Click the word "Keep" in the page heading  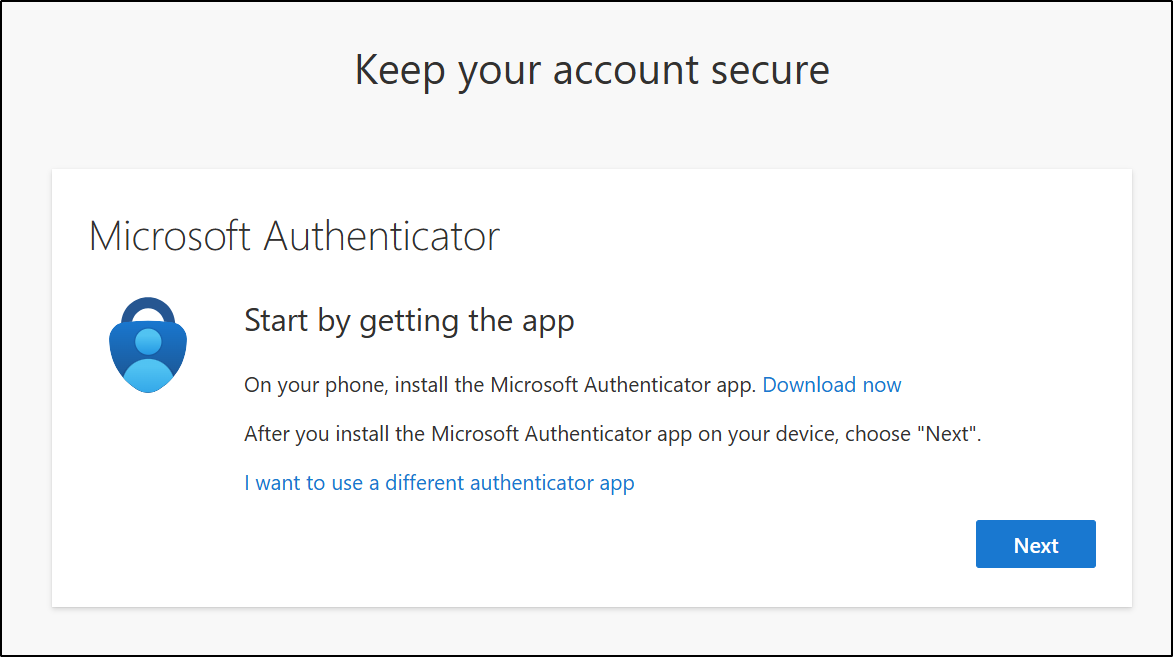point(400,70)
